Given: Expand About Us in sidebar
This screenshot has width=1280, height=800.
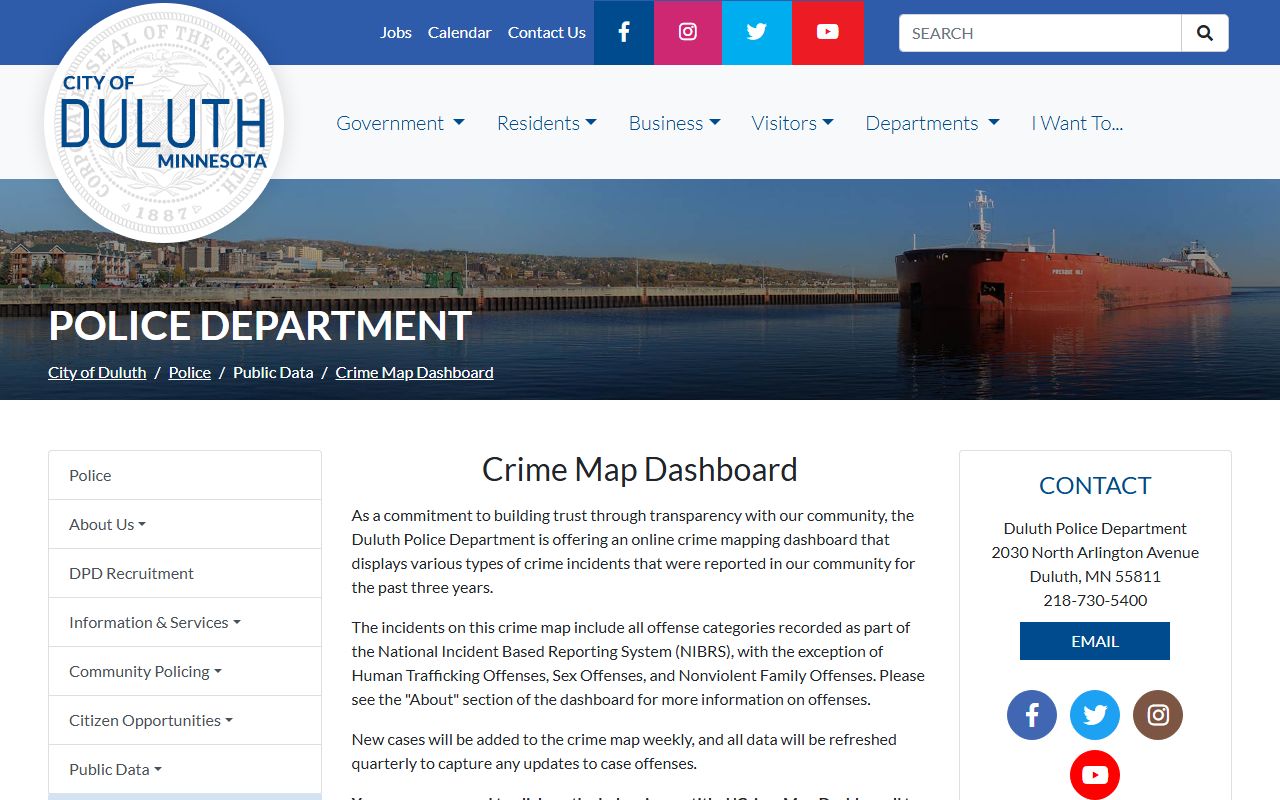Looking at the screenshot, I should coord(185,524).
